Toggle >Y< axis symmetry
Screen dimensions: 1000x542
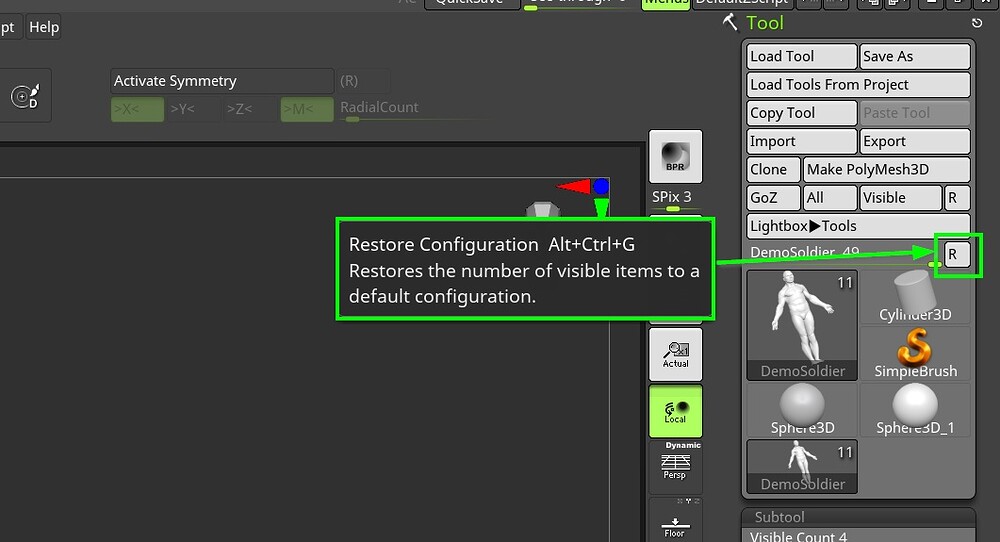click(x=193, y=109)
